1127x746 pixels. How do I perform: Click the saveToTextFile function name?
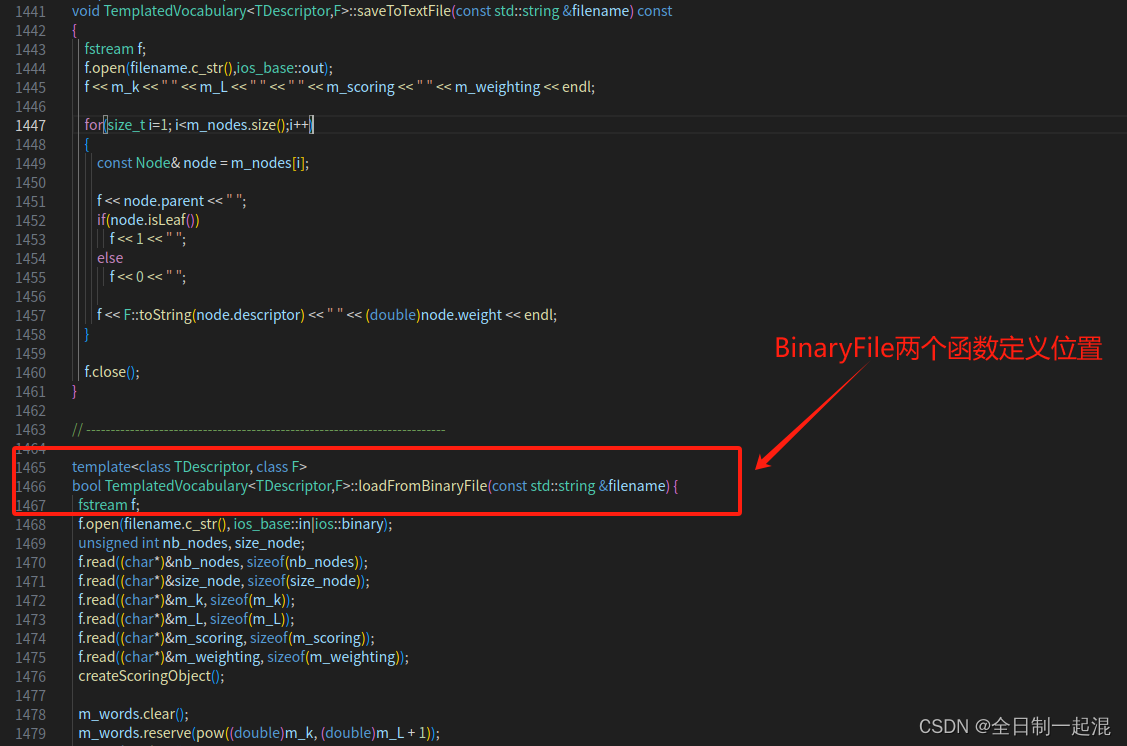[404, 11]
